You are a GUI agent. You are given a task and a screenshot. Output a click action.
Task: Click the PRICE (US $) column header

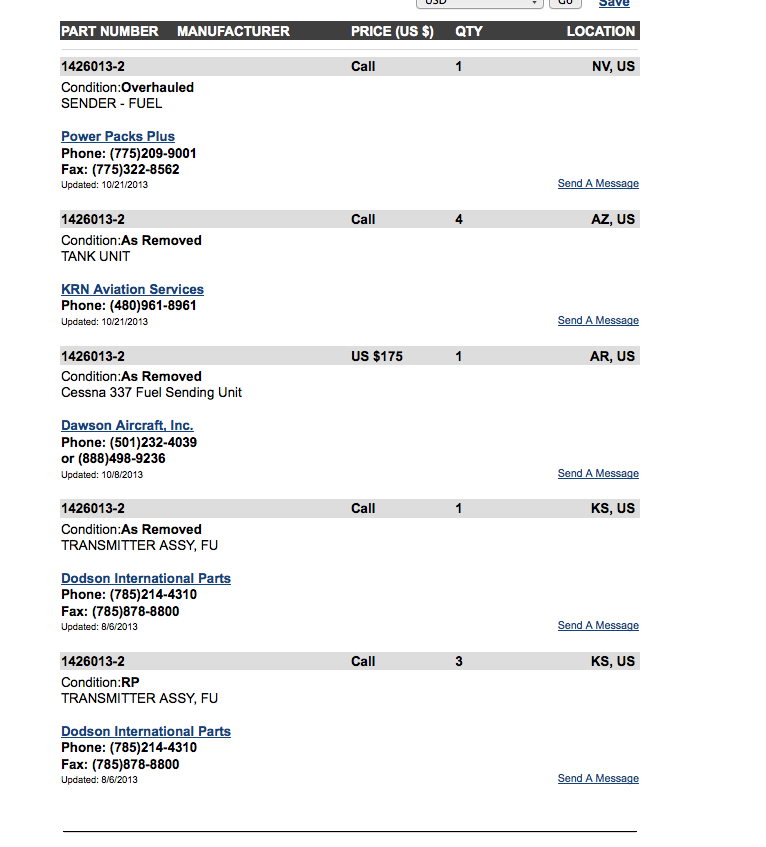(392, 31)
